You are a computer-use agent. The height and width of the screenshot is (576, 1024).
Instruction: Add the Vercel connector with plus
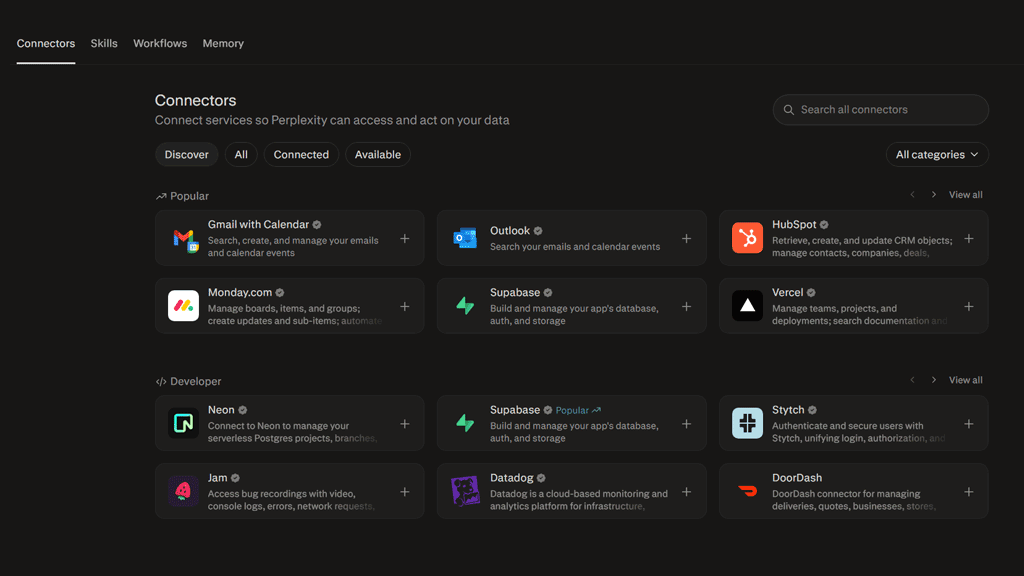tap(969, 307)
